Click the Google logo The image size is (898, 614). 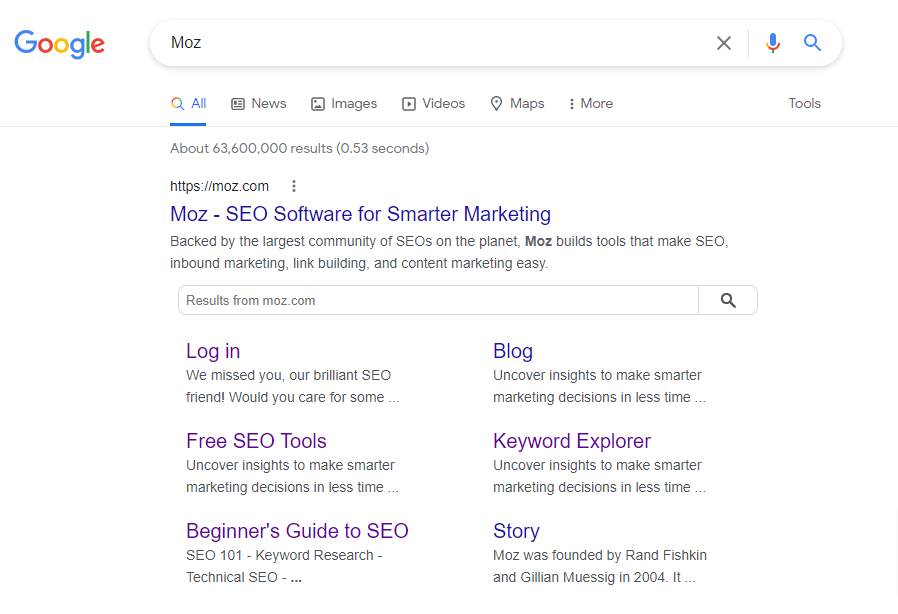coord(60,44)
